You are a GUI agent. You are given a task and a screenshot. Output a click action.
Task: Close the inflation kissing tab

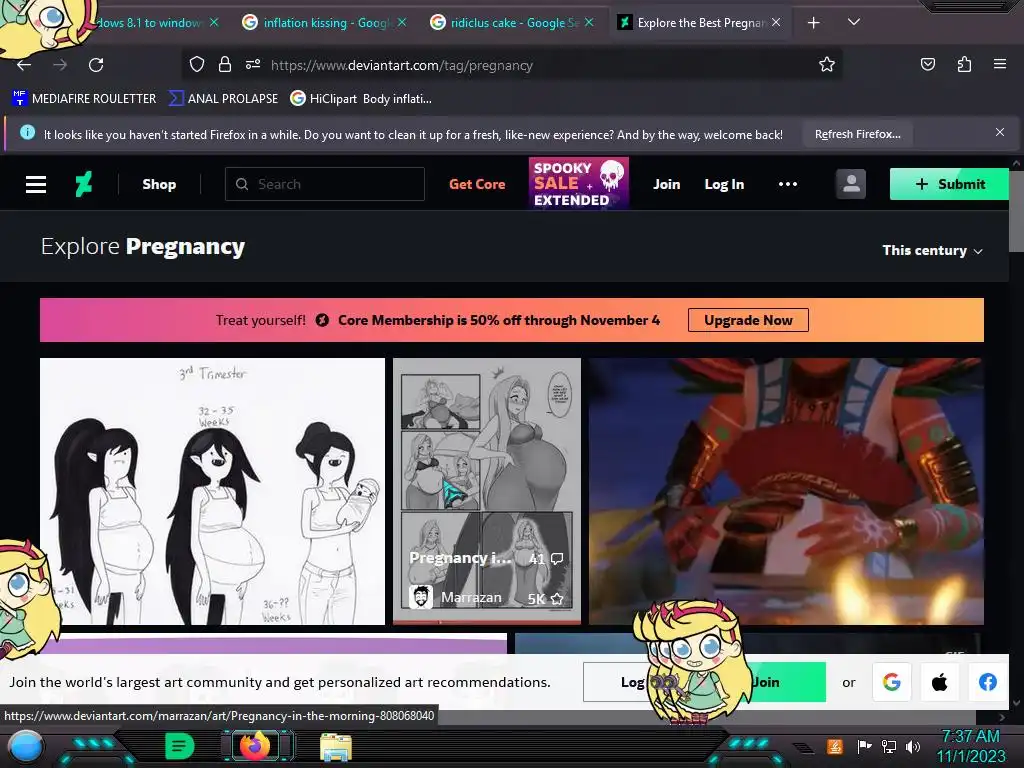(402, 23)
